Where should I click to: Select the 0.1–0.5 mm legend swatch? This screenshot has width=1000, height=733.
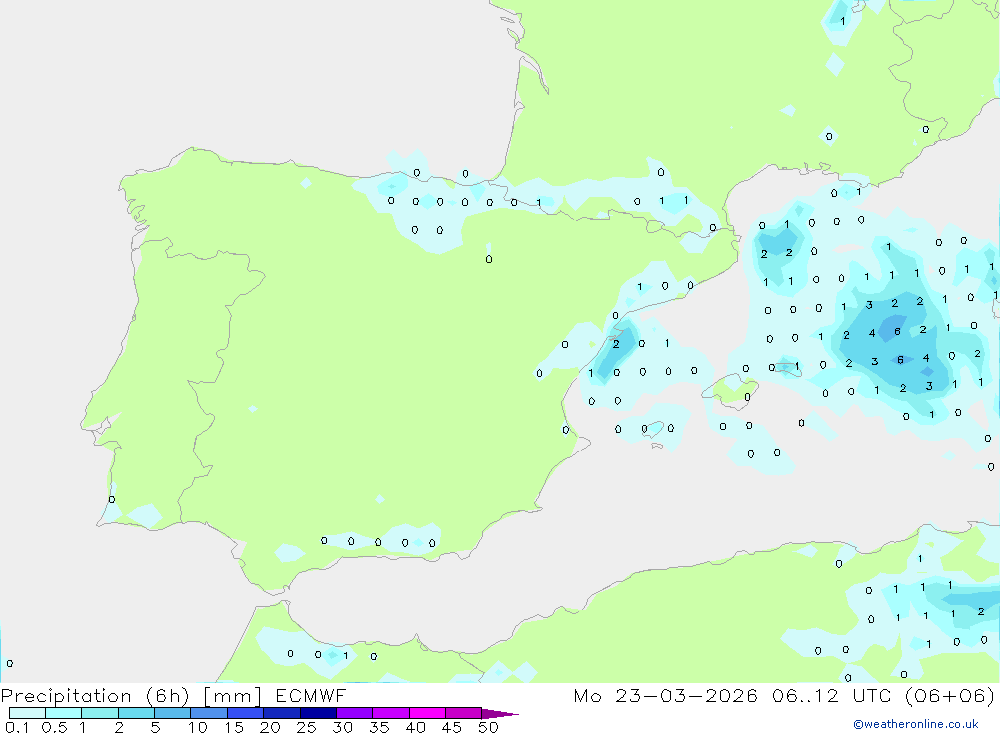27,713
